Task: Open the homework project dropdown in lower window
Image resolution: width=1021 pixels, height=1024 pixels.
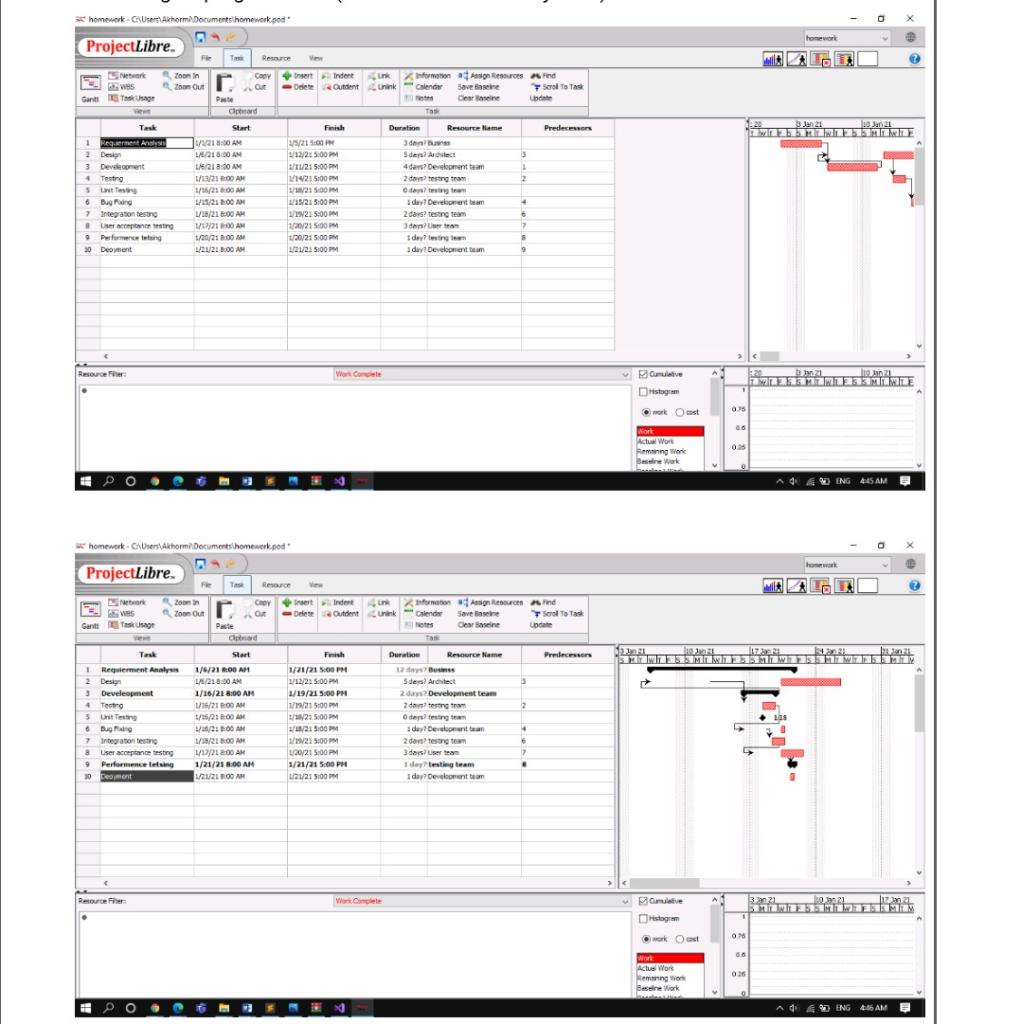Action: [847, 565]
